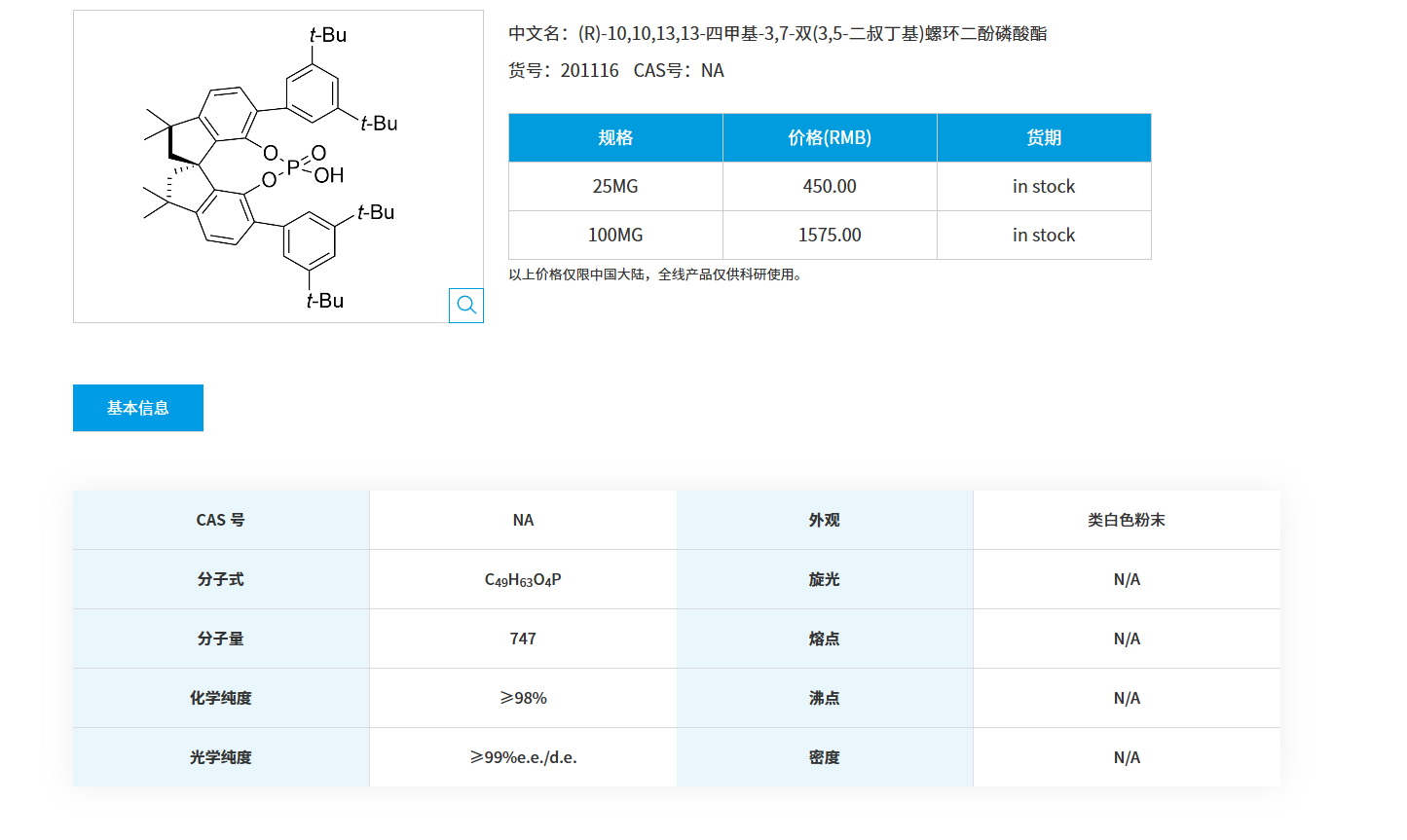
Task: Click the 外观 value 类白色粉末
Action: point(1127,520)
